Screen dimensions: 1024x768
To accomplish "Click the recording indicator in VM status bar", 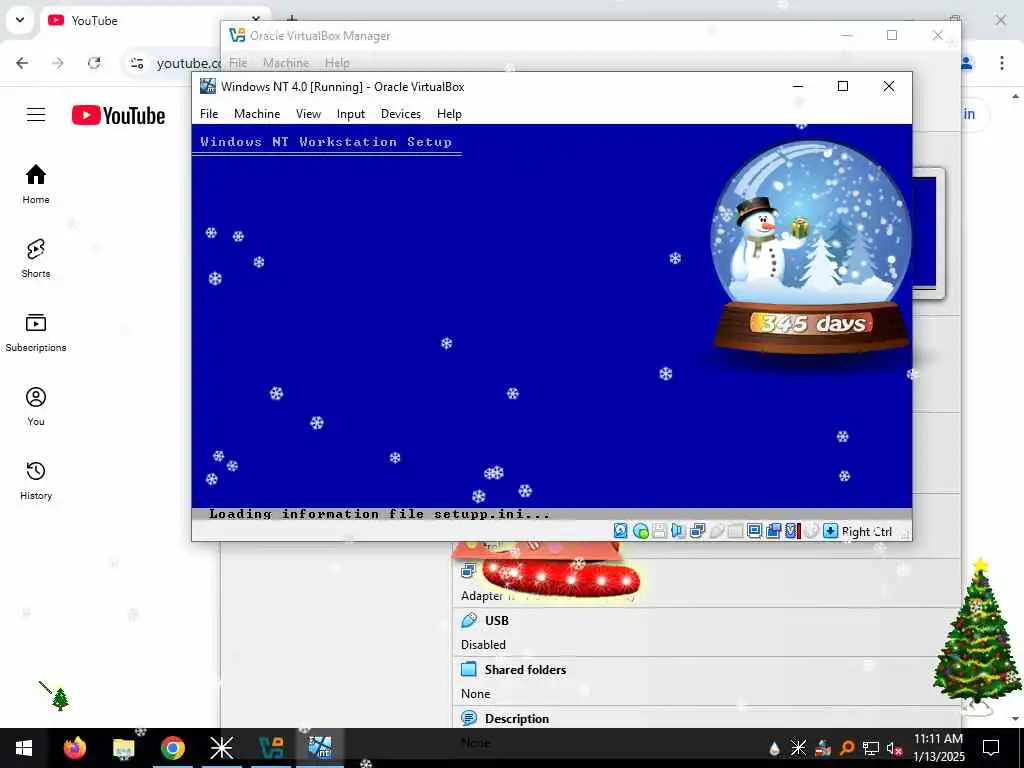I will pyautogui.click(x=774, y=531).
